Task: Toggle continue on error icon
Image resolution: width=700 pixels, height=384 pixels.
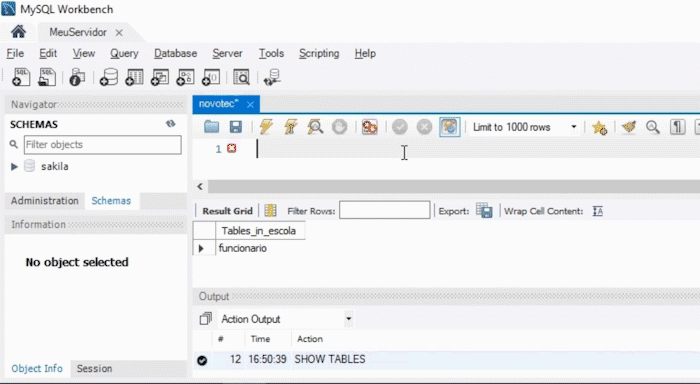Action: [x=370, y=127]
